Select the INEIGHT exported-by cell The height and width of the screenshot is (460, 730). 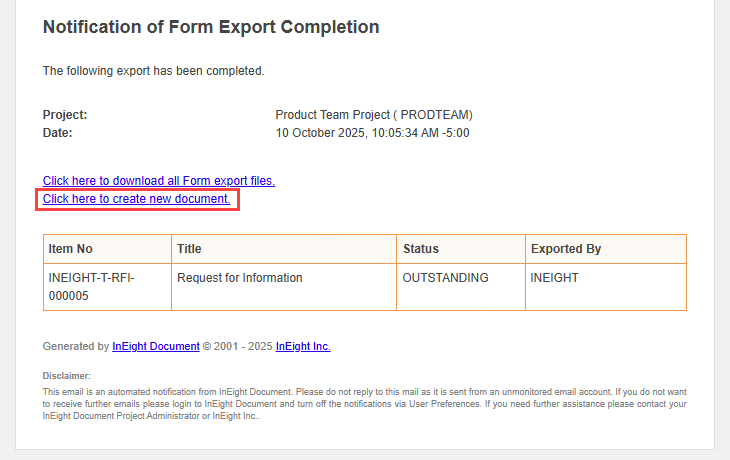click(554, 278)
